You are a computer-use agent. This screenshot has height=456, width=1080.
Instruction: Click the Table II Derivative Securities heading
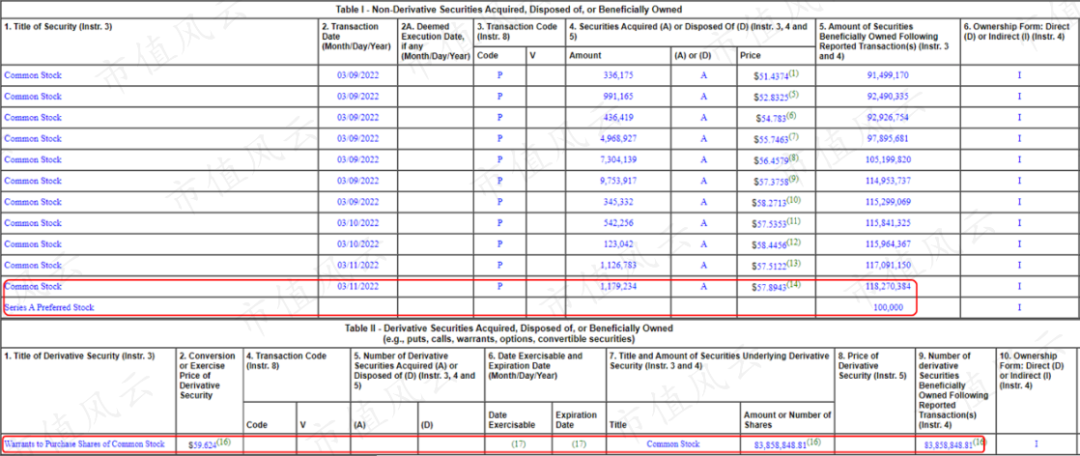click(509, 329)
